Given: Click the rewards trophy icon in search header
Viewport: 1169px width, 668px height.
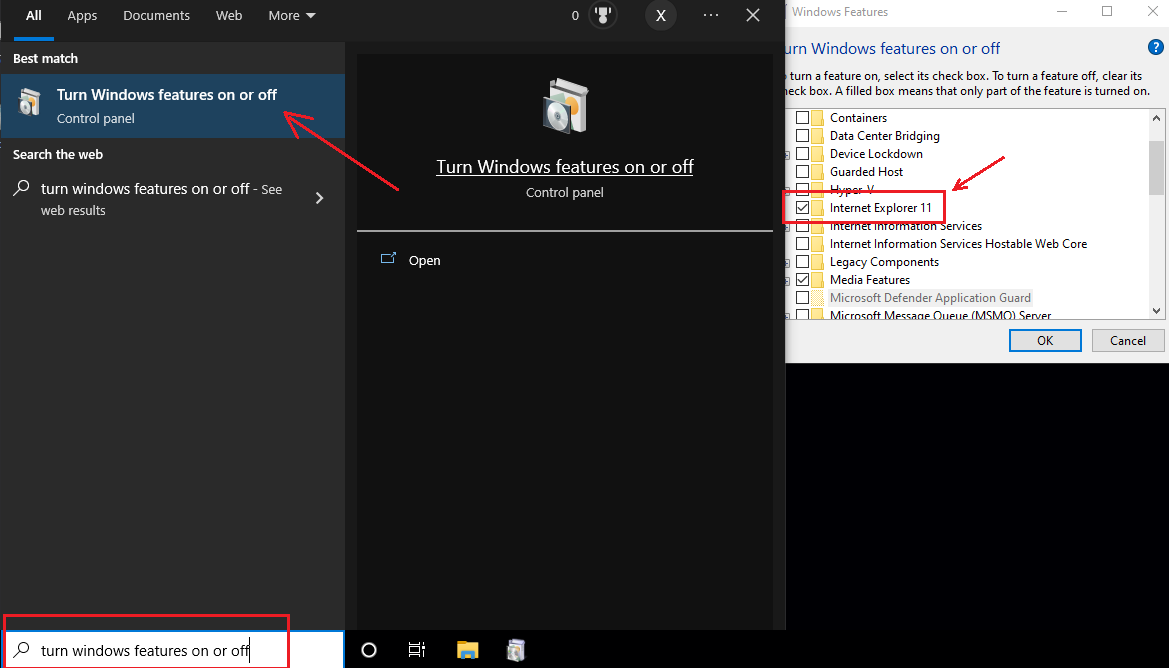Looking at the screenshot, I should pos(602,15).
